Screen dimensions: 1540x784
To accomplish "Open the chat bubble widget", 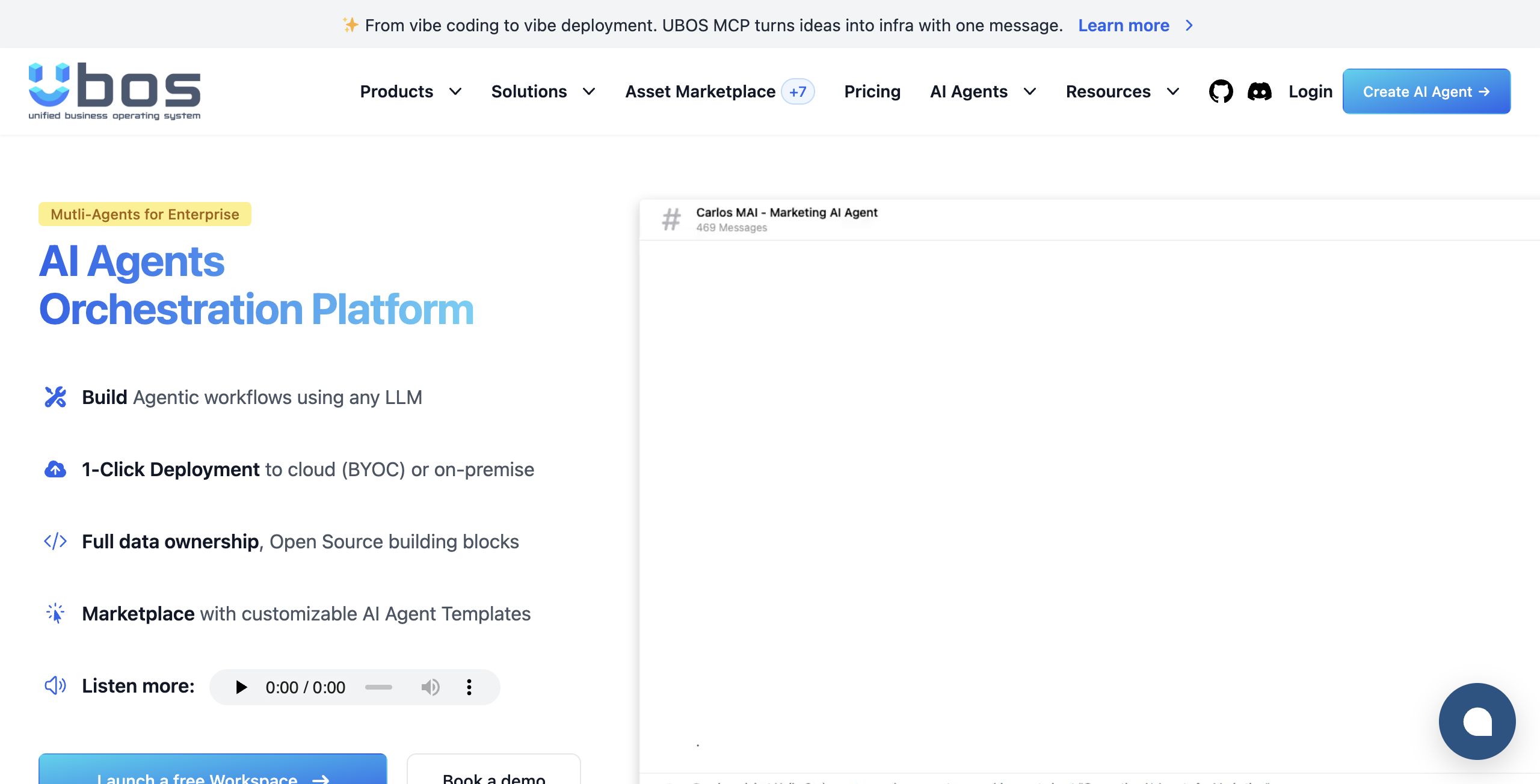I will pyautogui.click(x=1477, y=721).
